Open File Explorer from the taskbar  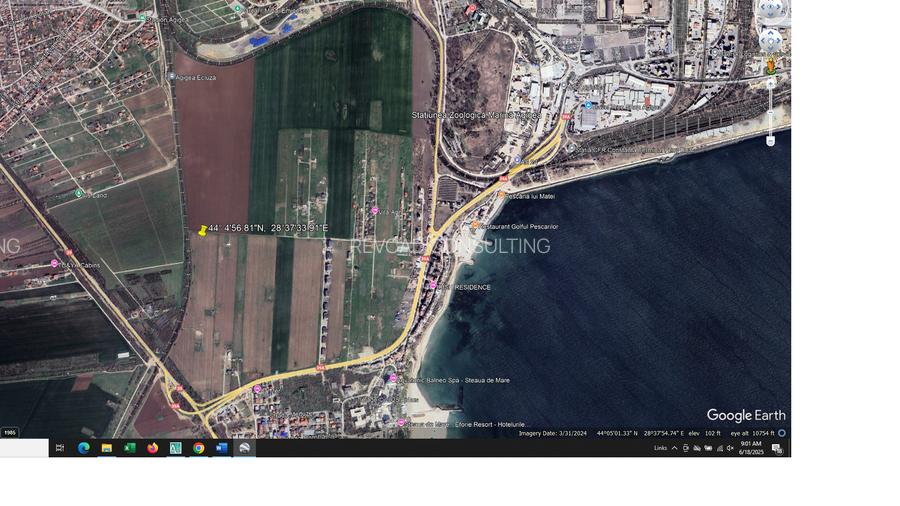pos(106,448)
